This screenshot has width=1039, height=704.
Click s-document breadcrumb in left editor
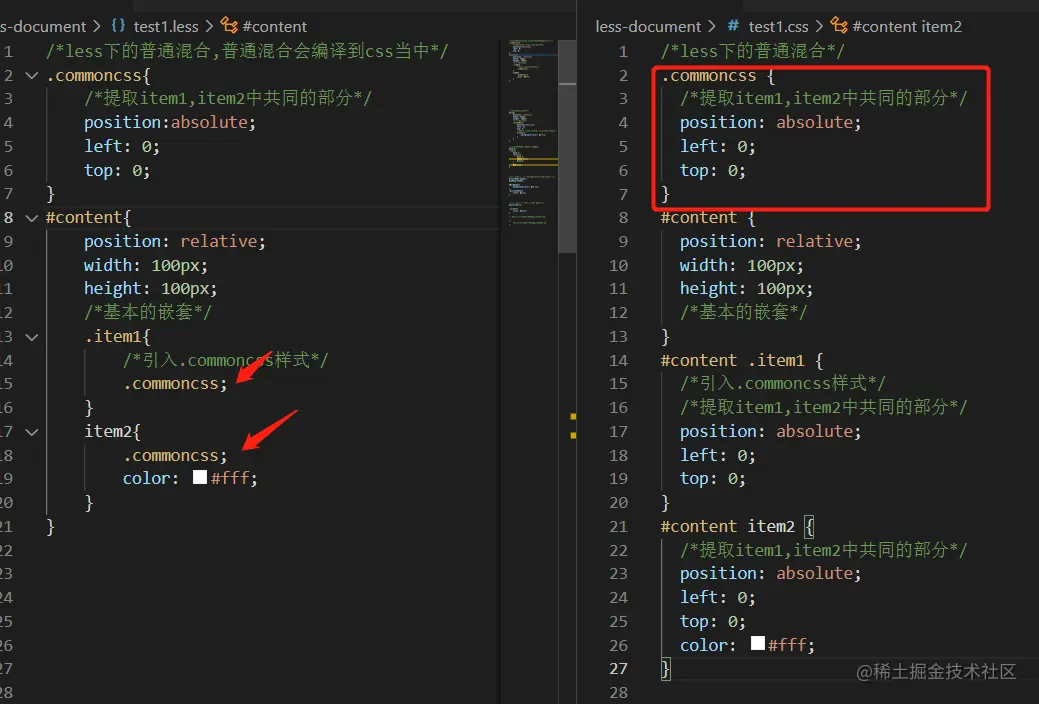pyautogui.click(x=43, y=27)
